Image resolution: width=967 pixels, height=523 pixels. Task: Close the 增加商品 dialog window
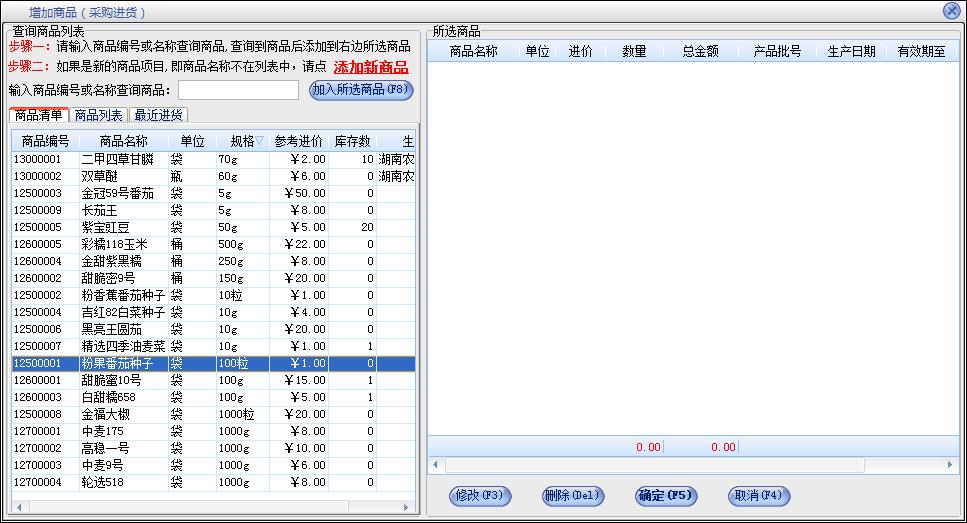pyautogui.click(x=951, y=11)
